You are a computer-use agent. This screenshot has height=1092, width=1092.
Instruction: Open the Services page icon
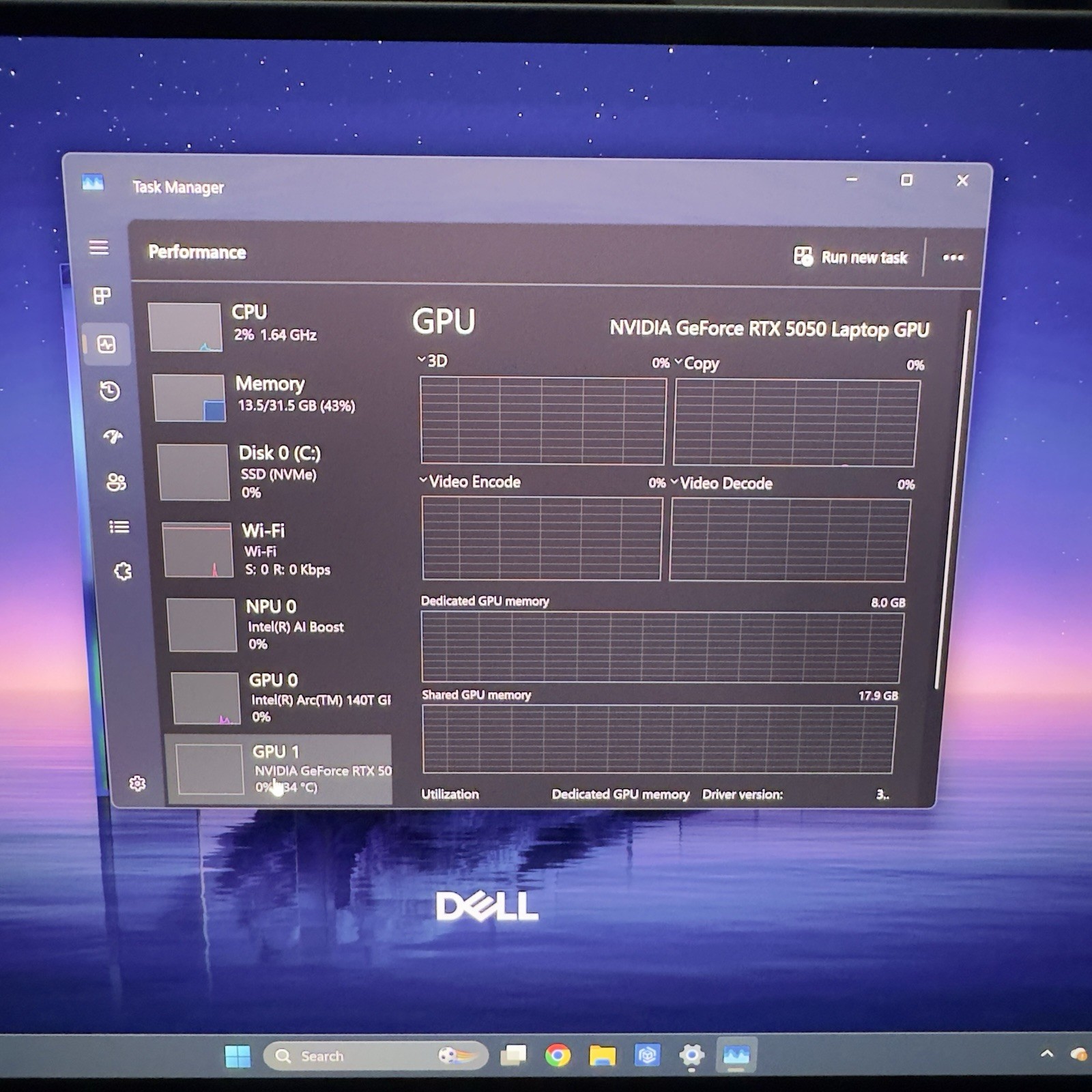[123, 571]
